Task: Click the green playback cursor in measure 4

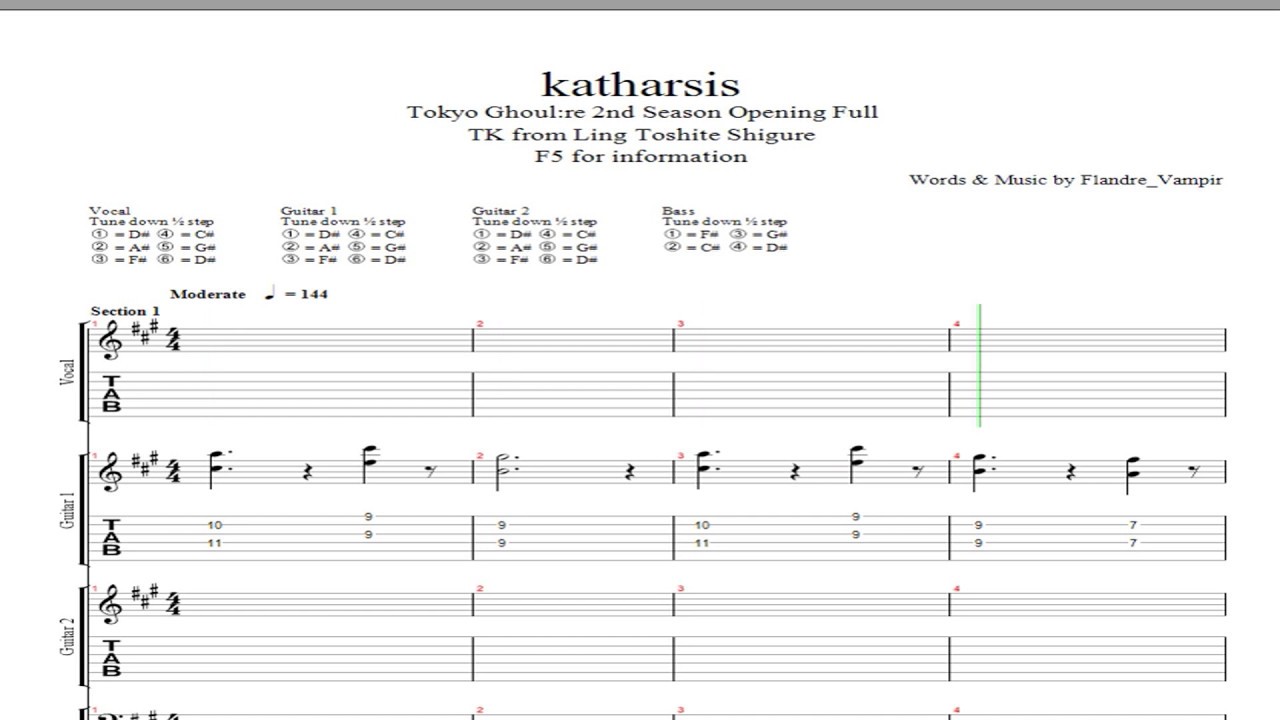Action: click(980, 365)
